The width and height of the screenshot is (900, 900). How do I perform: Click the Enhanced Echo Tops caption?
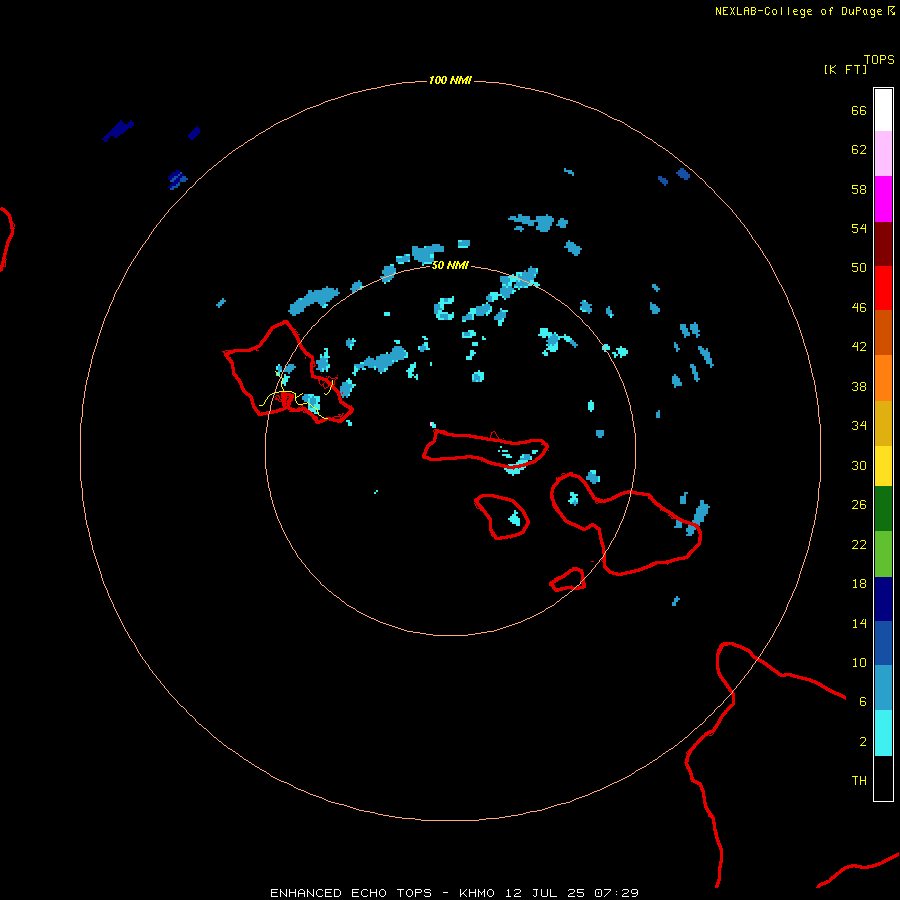coord(454,893)
